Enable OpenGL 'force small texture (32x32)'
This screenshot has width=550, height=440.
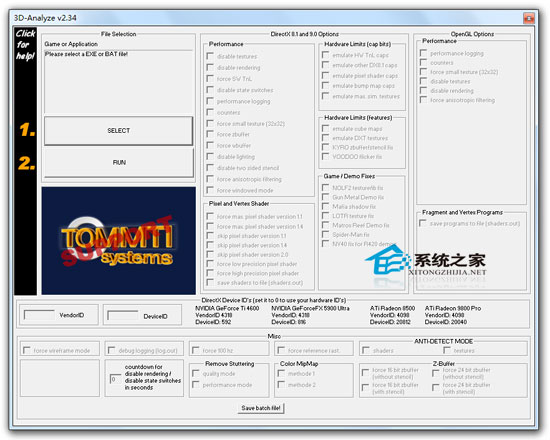[x=423, y=72]
